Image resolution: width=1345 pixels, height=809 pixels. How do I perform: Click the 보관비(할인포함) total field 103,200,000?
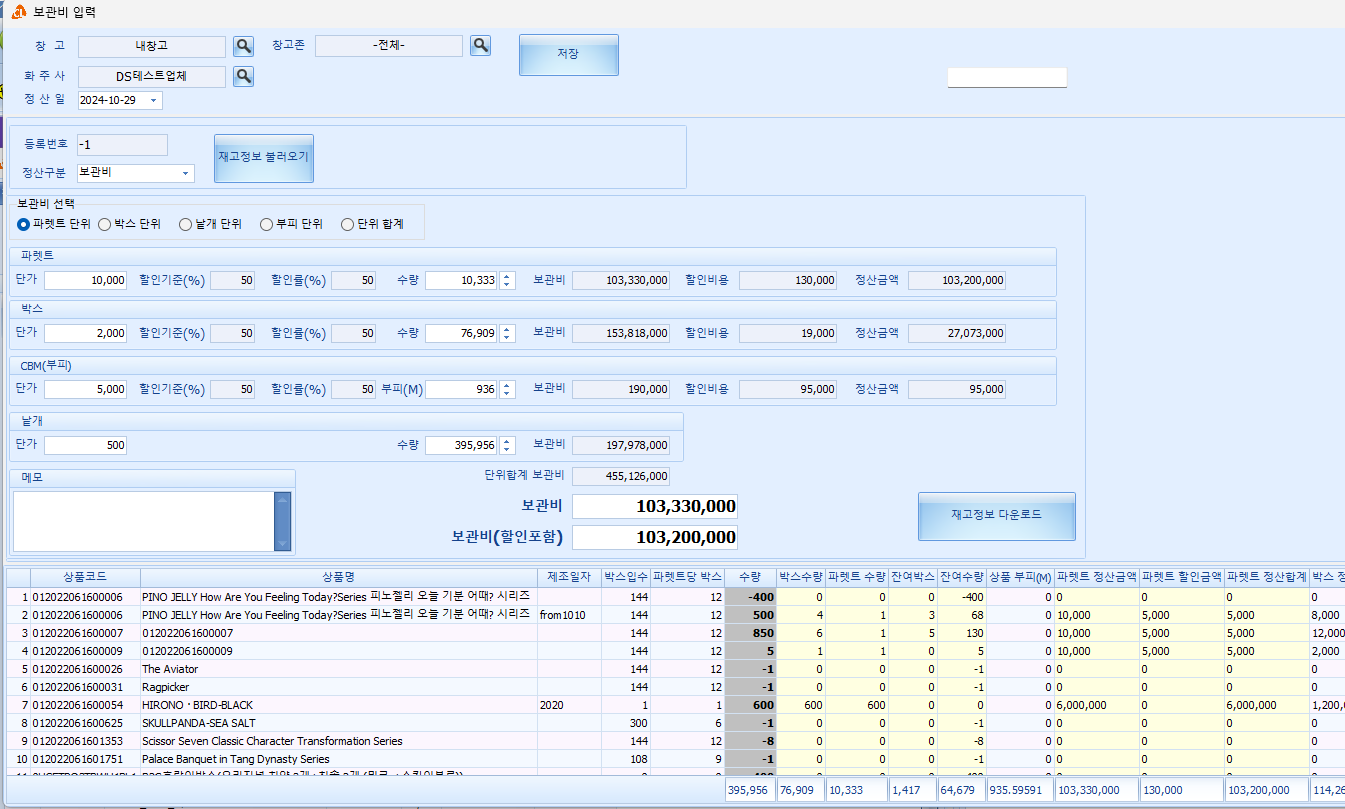coord(655,537)
